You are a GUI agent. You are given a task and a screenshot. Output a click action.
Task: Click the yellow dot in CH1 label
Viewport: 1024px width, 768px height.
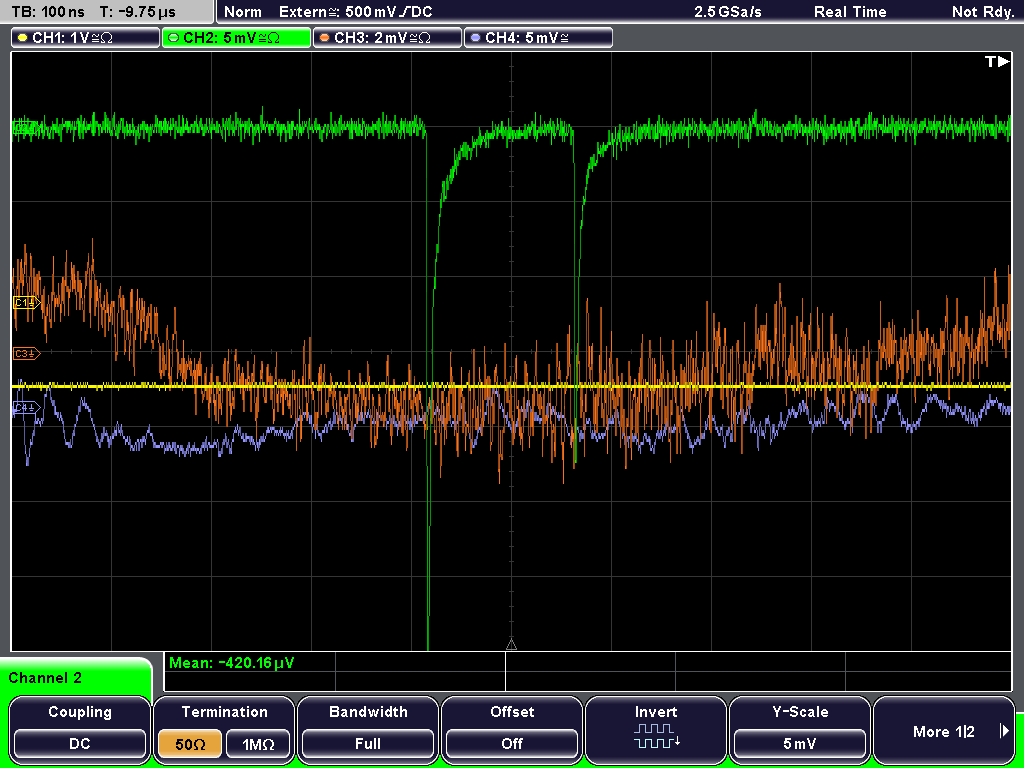(x=23, y=38)
